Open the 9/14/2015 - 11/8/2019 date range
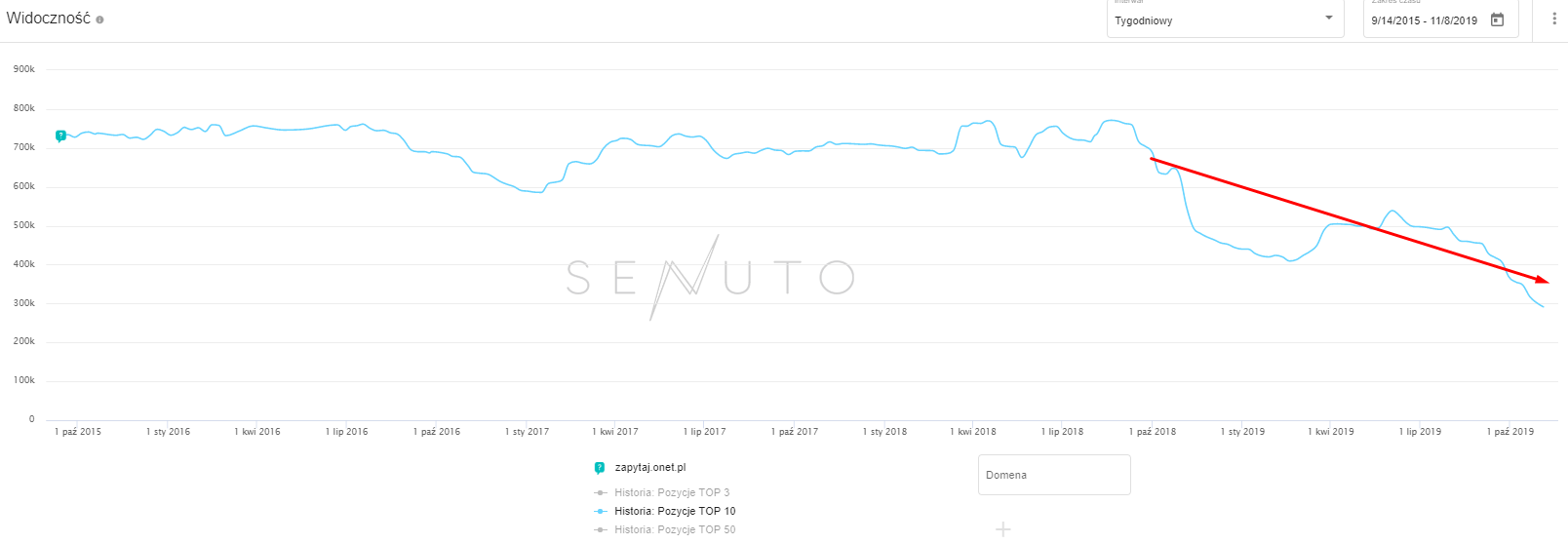 click(x=1424, y=20)
